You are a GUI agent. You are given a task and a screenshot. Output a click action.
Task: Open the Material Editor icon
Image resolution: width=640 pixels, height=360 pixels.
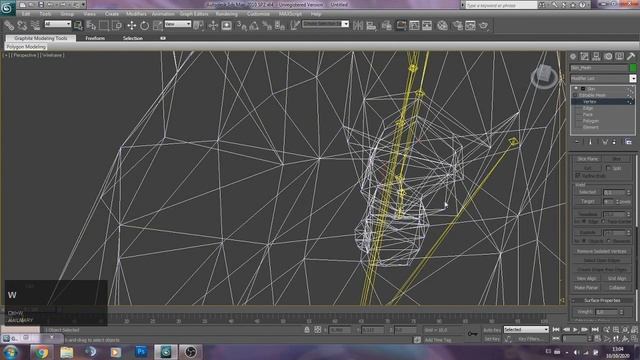(442, 26)
